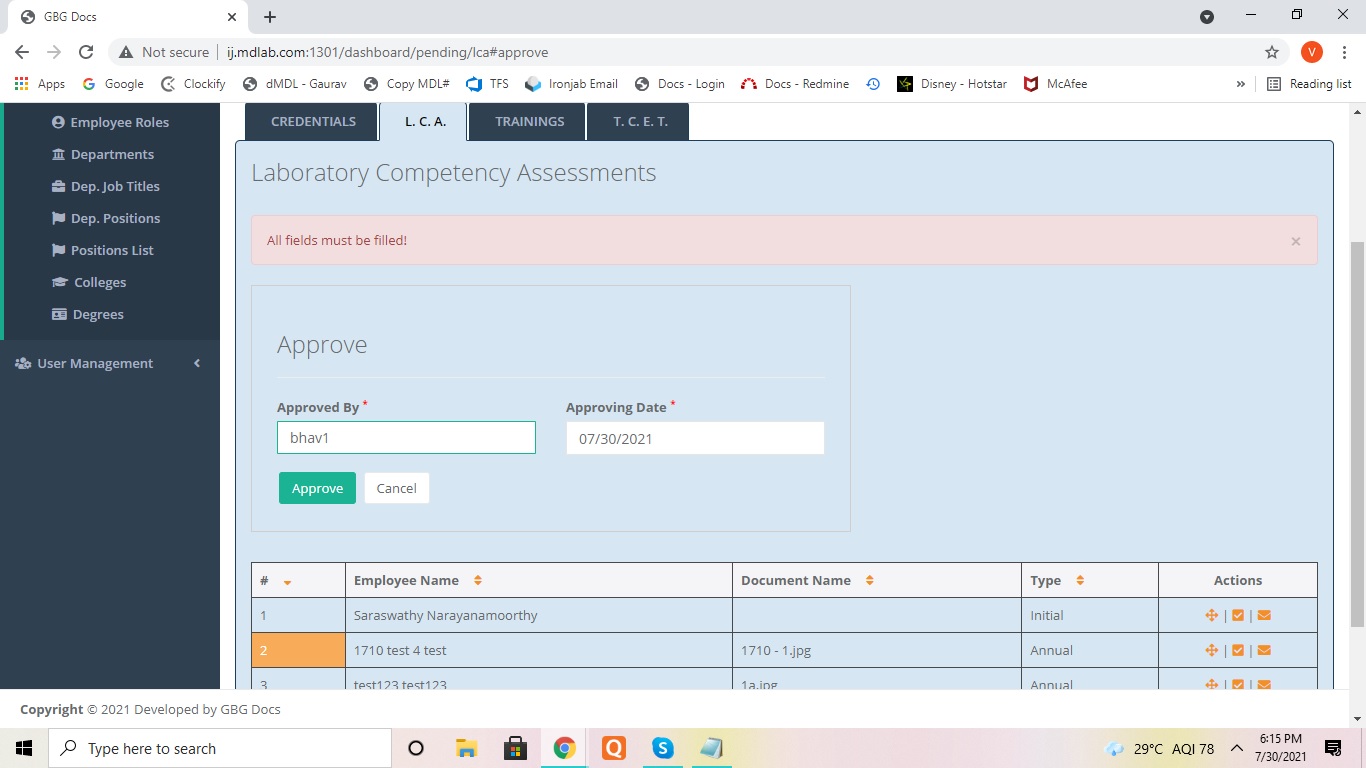Click the envelope icon for 1710 test row
The width and height of the screenshot is (1366, 768).
(1264, 651)
